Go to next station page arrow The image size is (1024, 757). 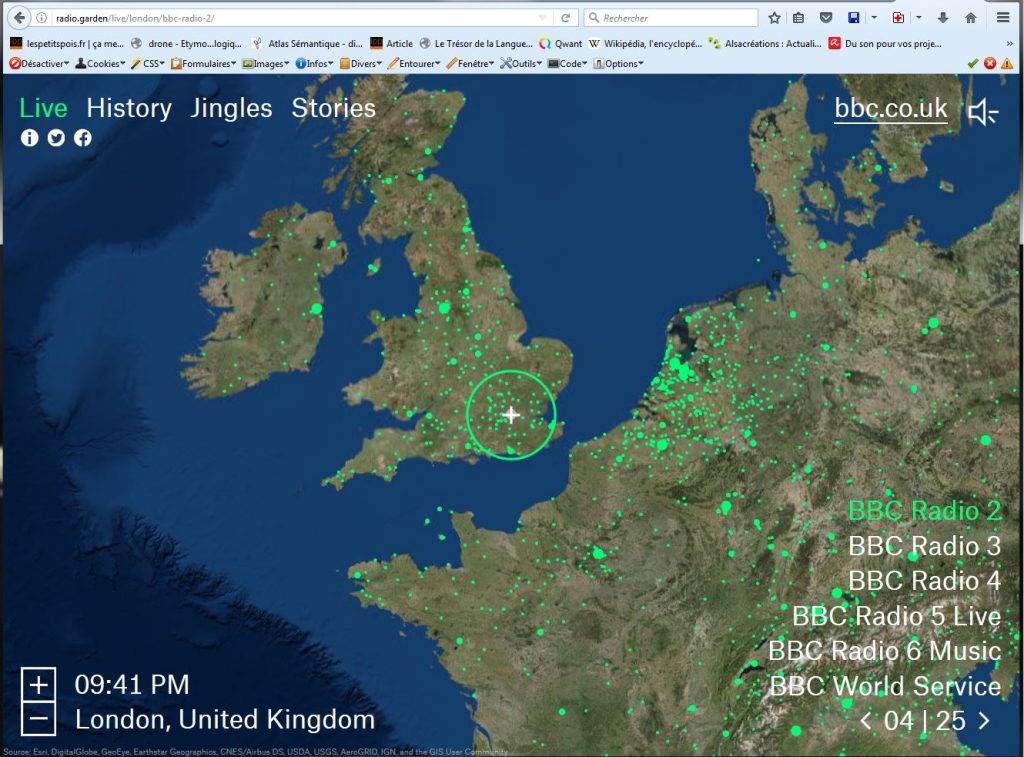pyautogui.click(x=984, y=720)
